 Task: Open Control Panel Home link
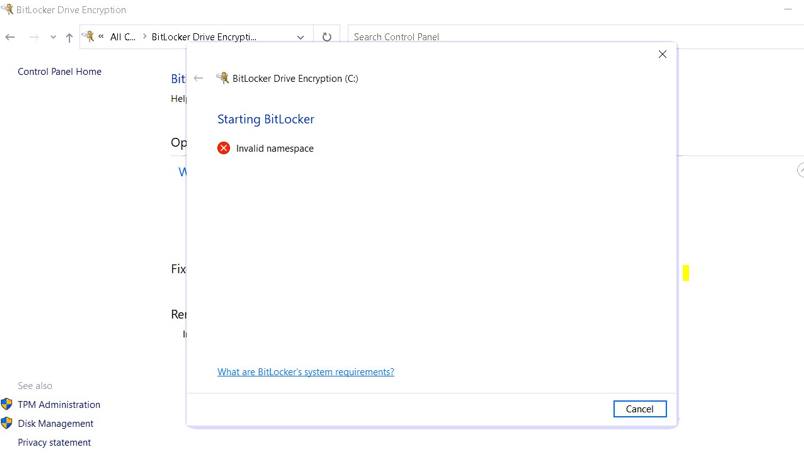coord(59,72)
